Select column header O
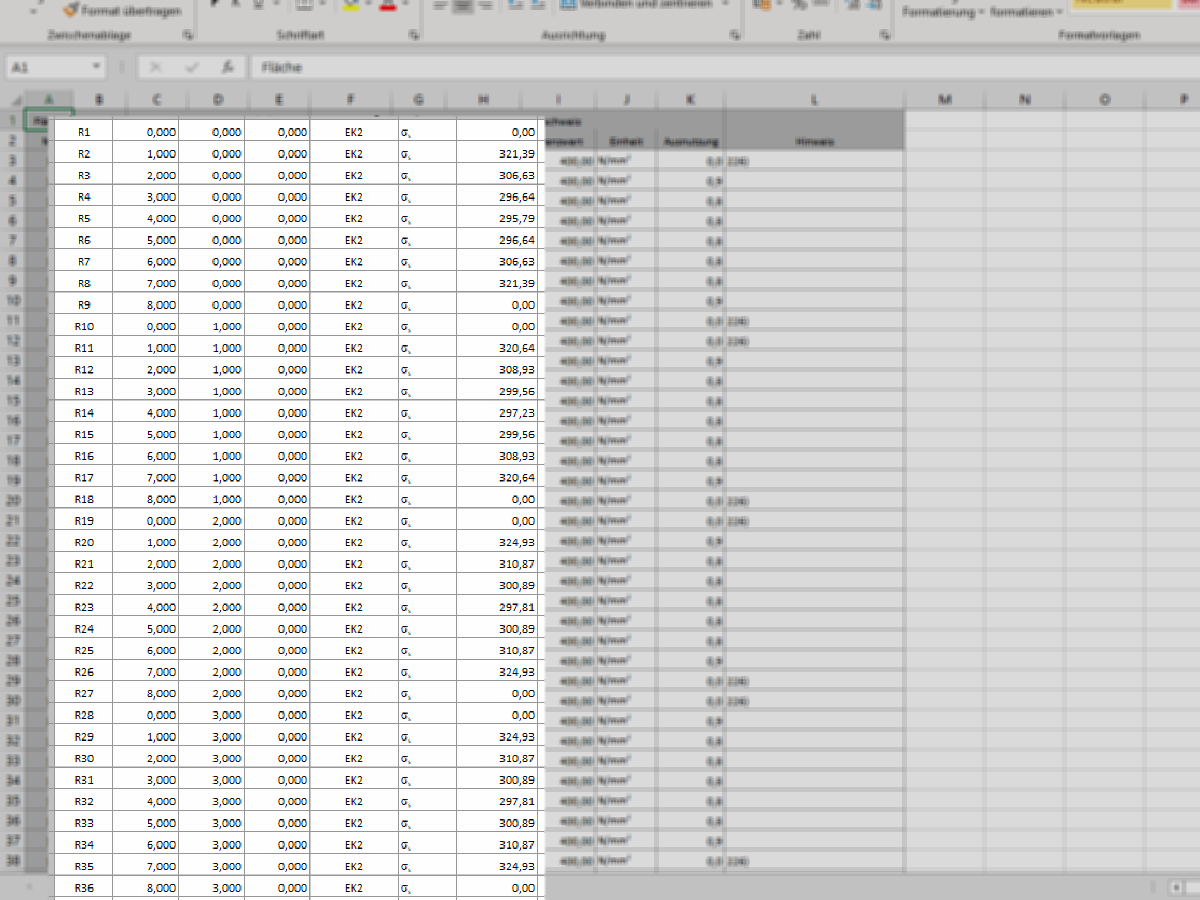Screen dimensions: 1200x900 (1105, 99)
